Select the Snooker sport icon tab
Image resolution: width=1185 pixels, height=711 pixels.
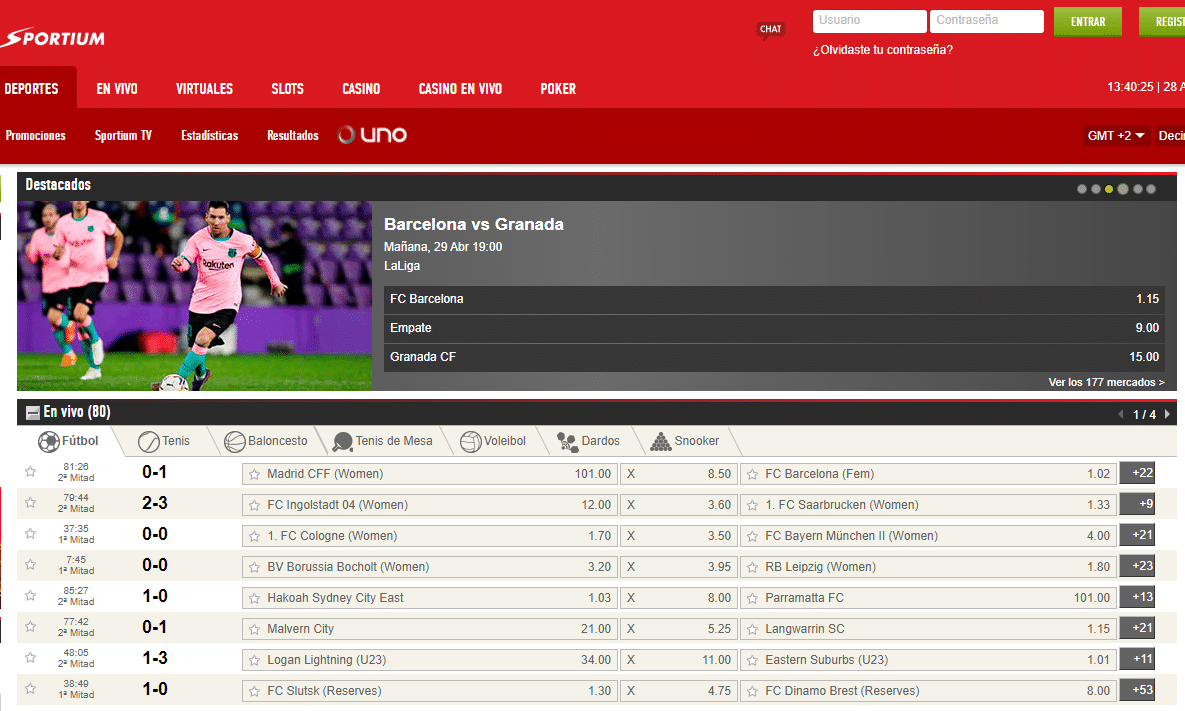pyautogui.click(x=684, y=441)
